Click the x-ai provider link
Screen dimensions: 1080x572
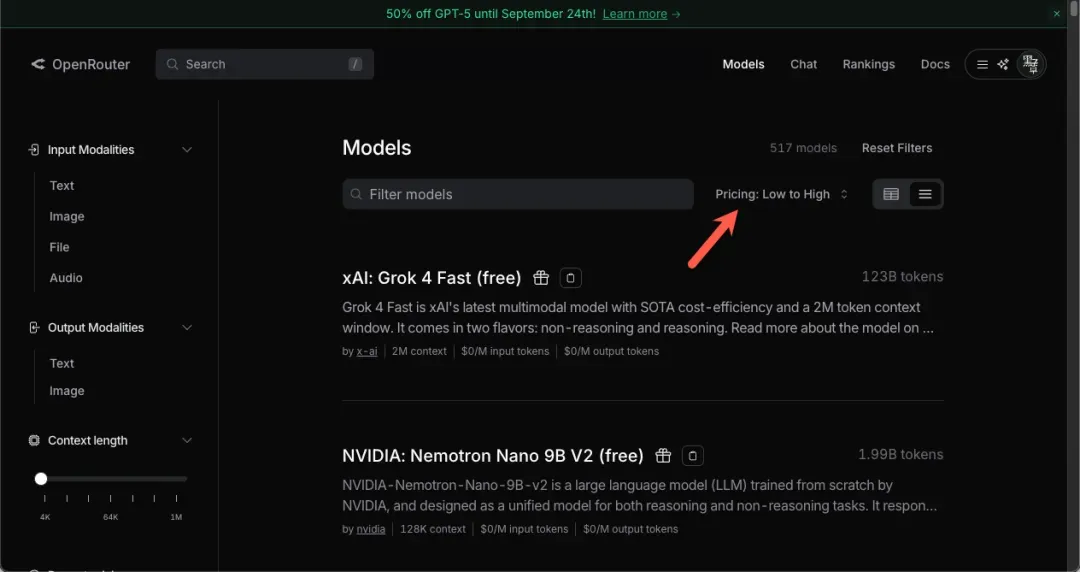point(367,351)
